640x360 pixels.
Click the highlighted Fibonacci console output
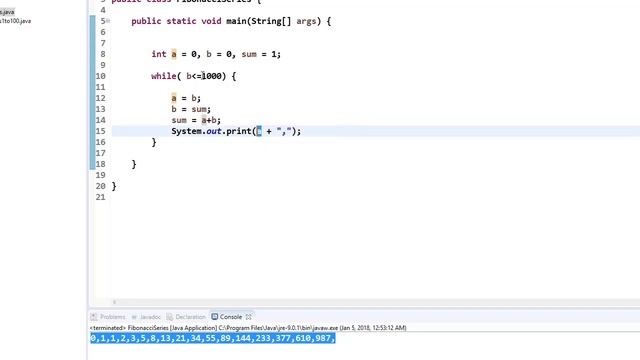213,338
